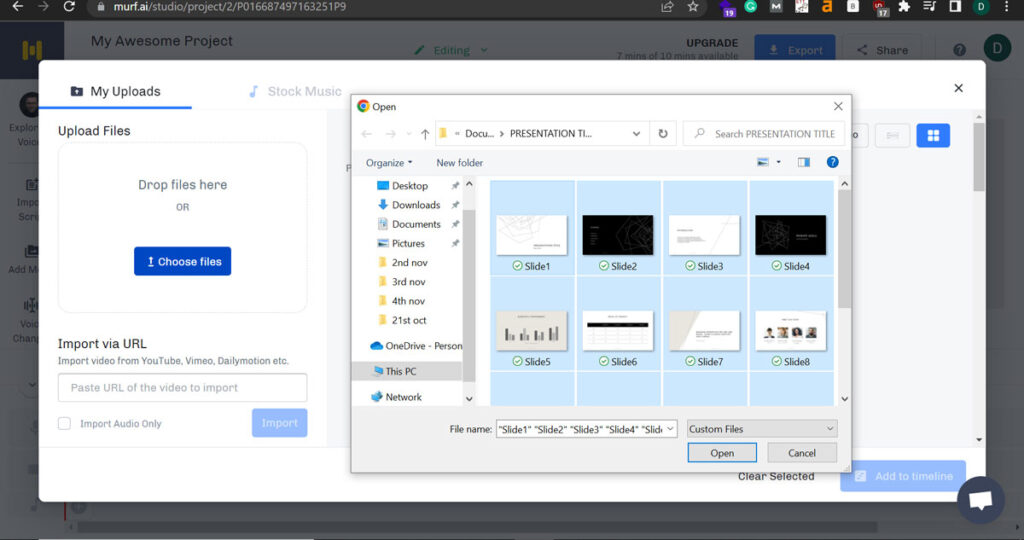Select the Slide5 bar chart thumbnail
1024x540 pixels.
531,331
